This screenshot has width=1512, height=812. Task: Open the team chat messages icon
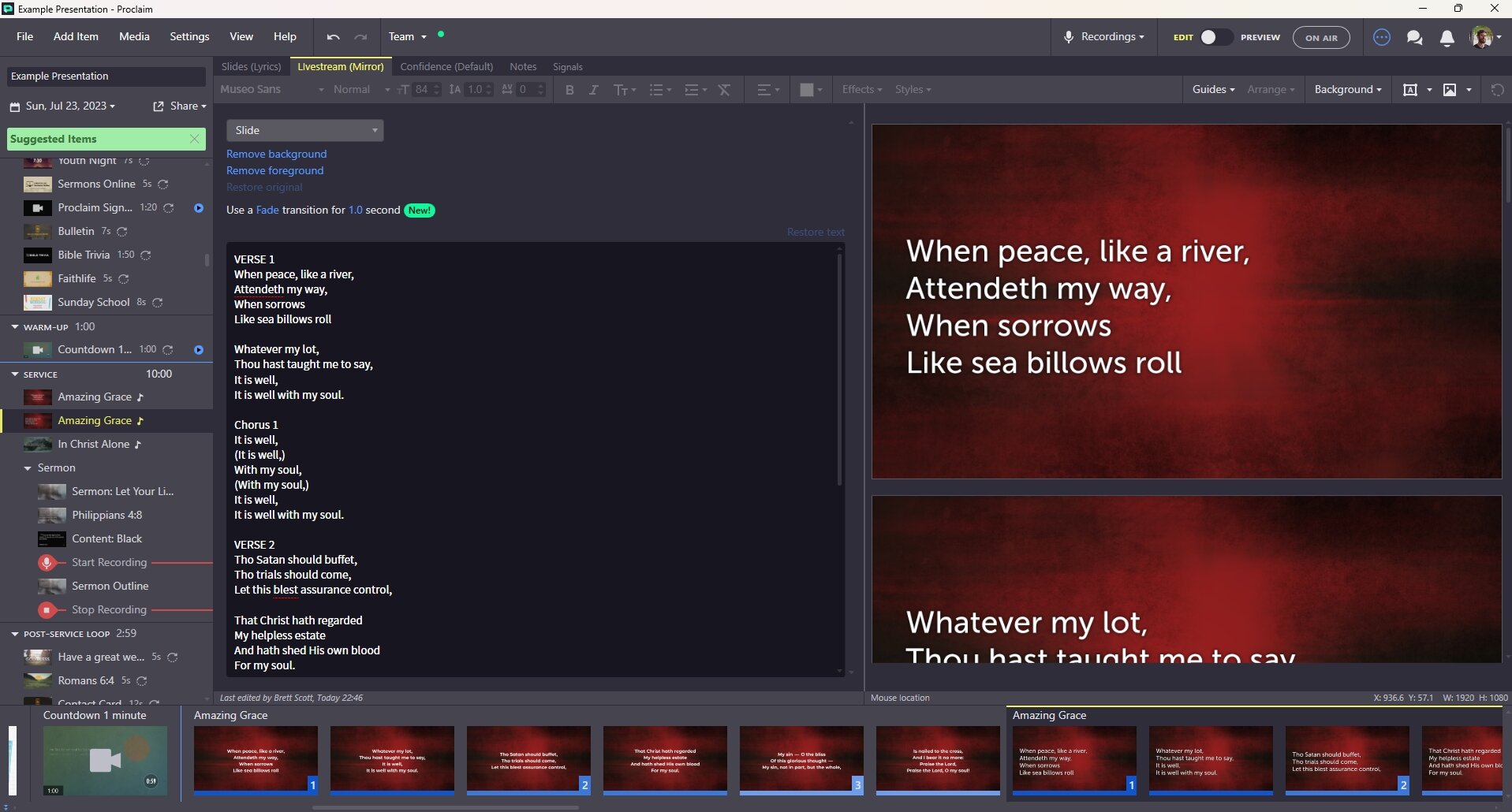tap(1414, 37)
